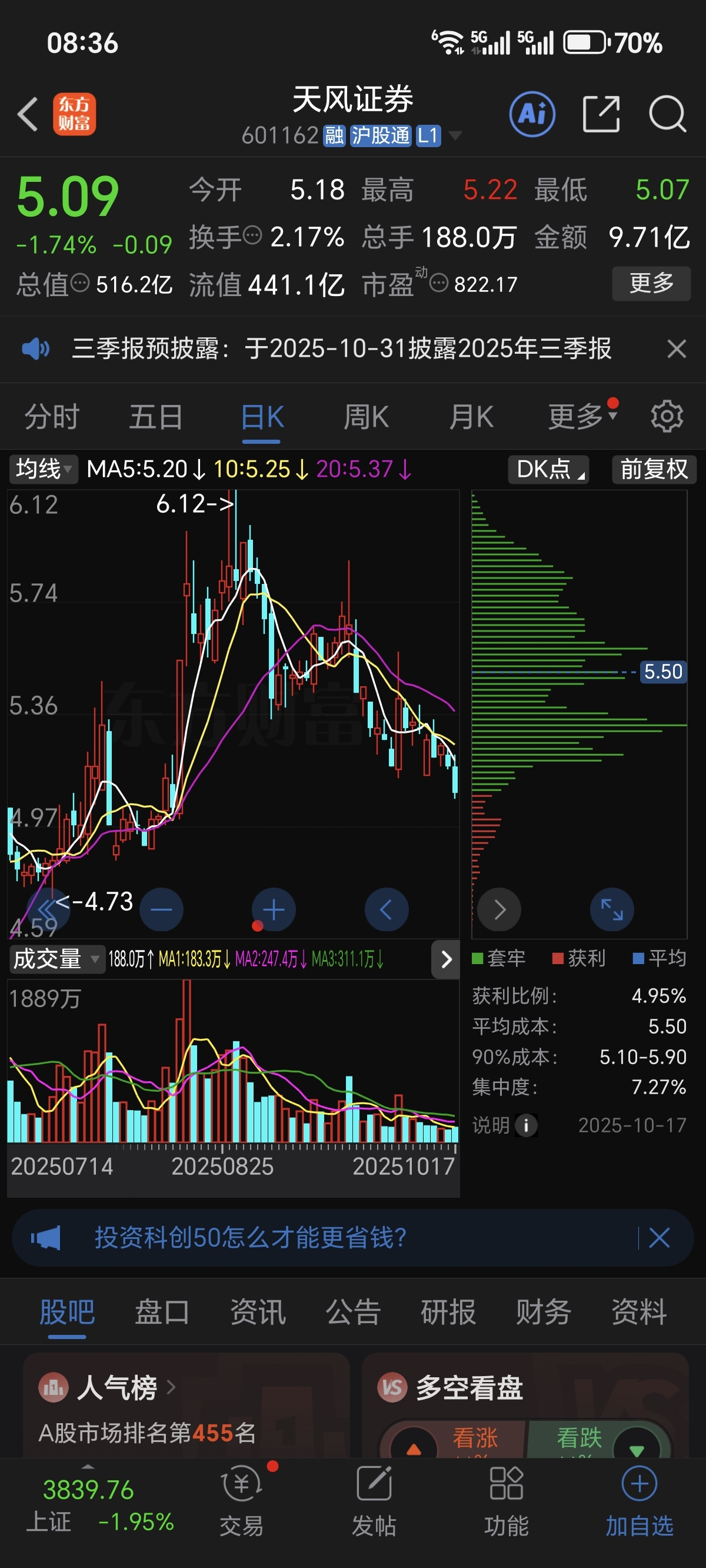Toggle the 套牢 legend item

point(498,958)
